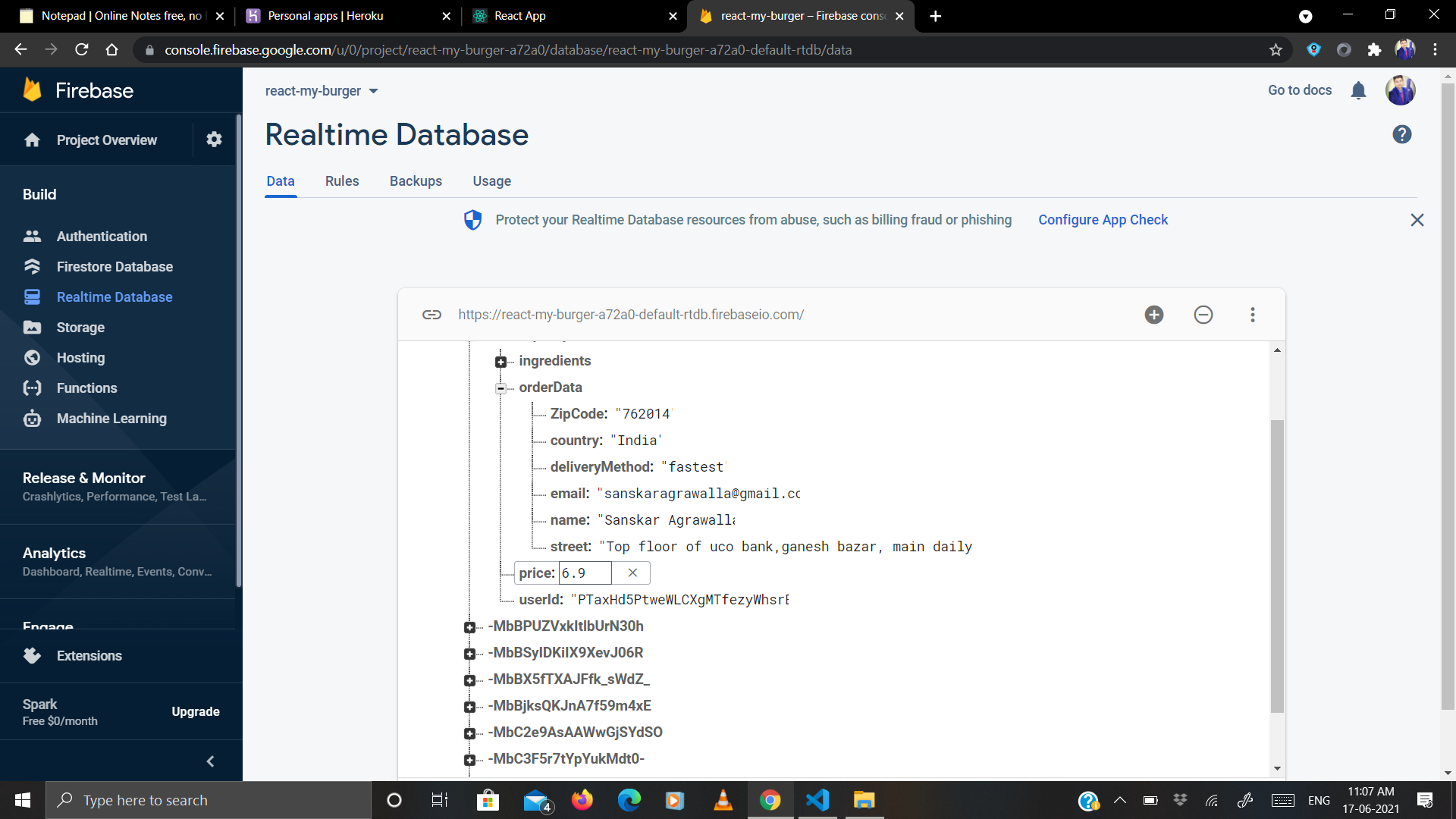
Task: Add a new child node with plus icon
Action: pyautogui.click(x=1153, y=314)
